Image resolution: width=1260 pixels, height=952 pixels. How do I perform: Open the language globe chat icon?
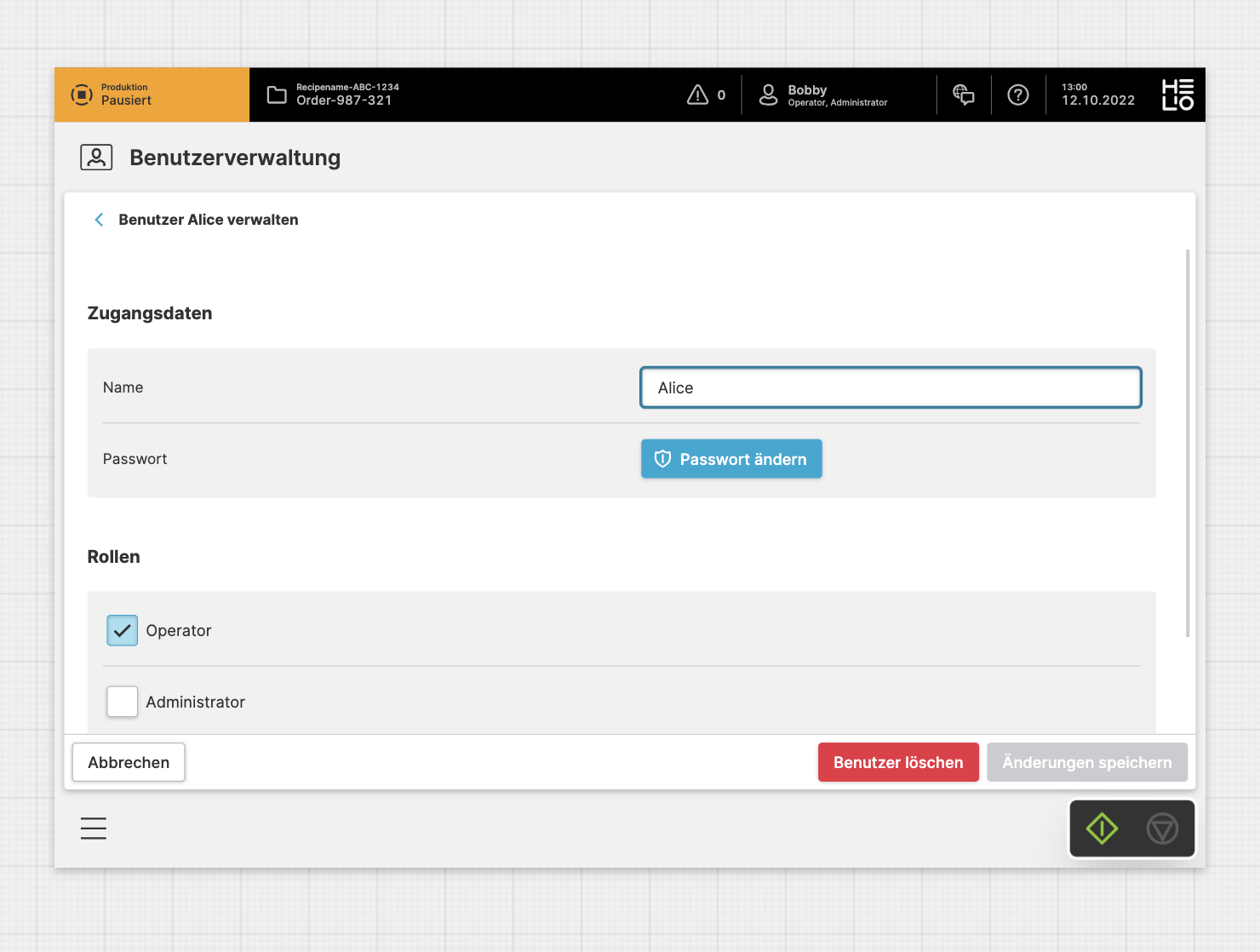[x=964, y=95]
